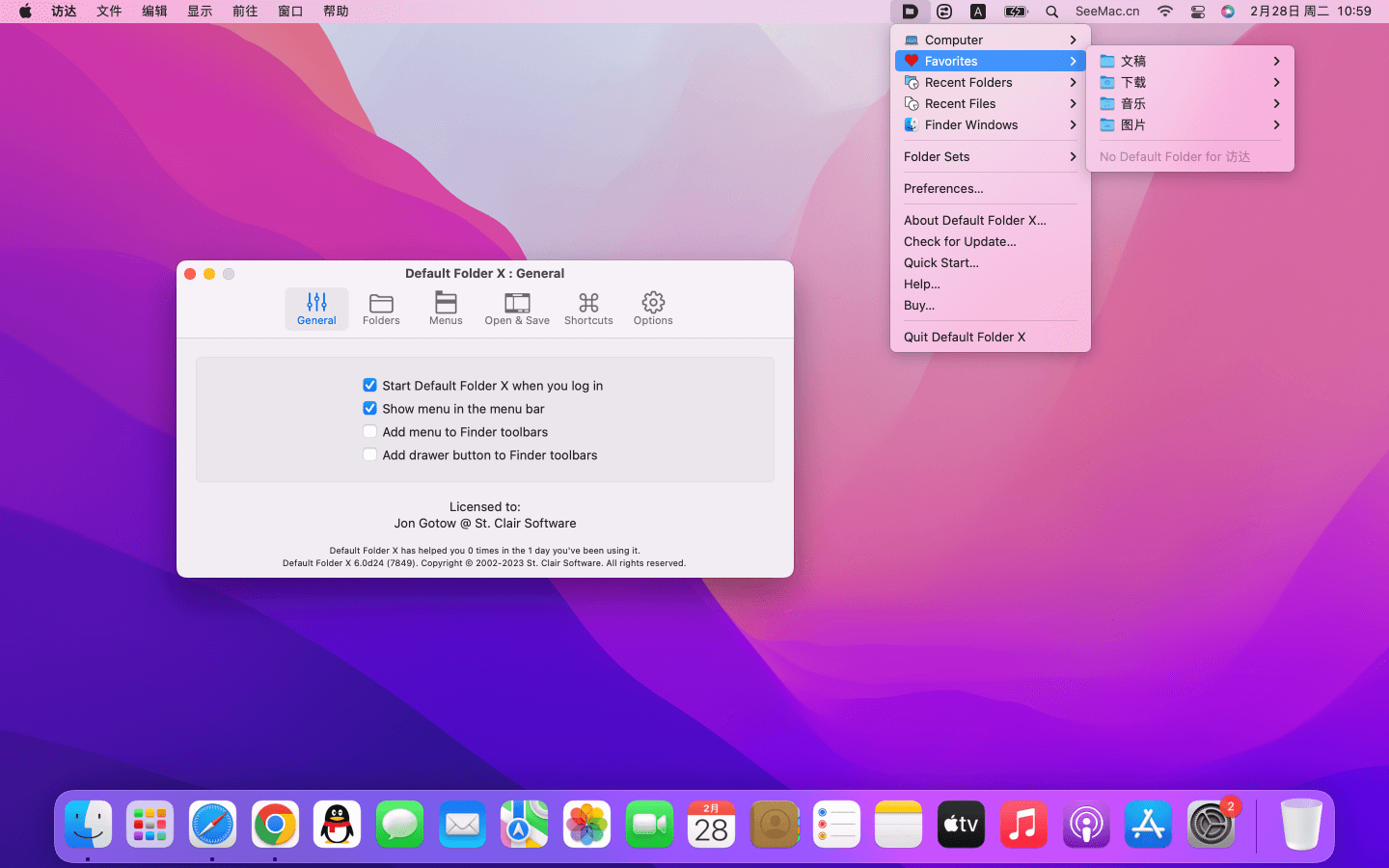Open QQ from the Dock

tap(338, 825)
